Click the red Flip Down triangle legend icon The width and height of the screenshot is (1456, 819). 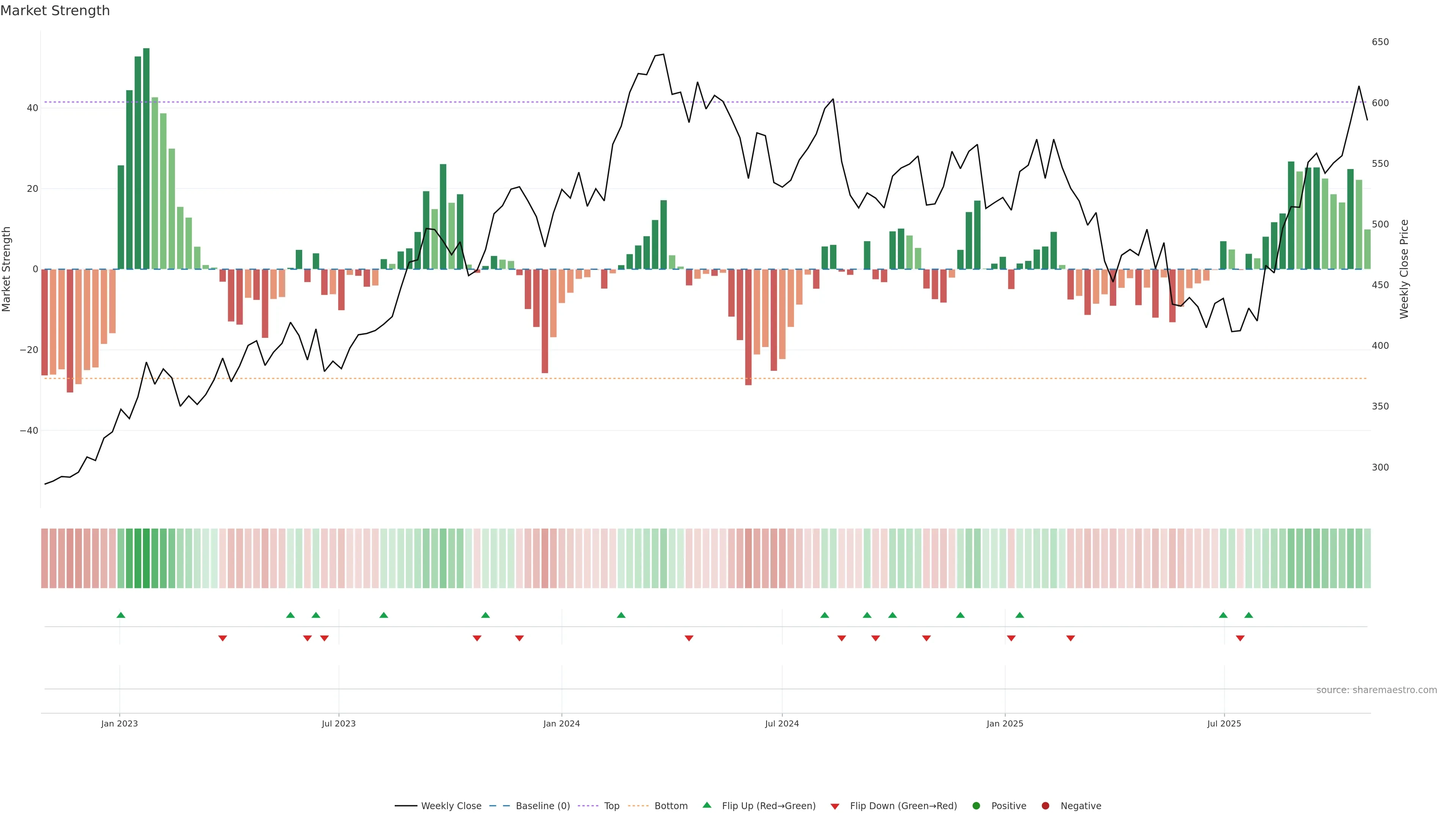tap(835, 806)
